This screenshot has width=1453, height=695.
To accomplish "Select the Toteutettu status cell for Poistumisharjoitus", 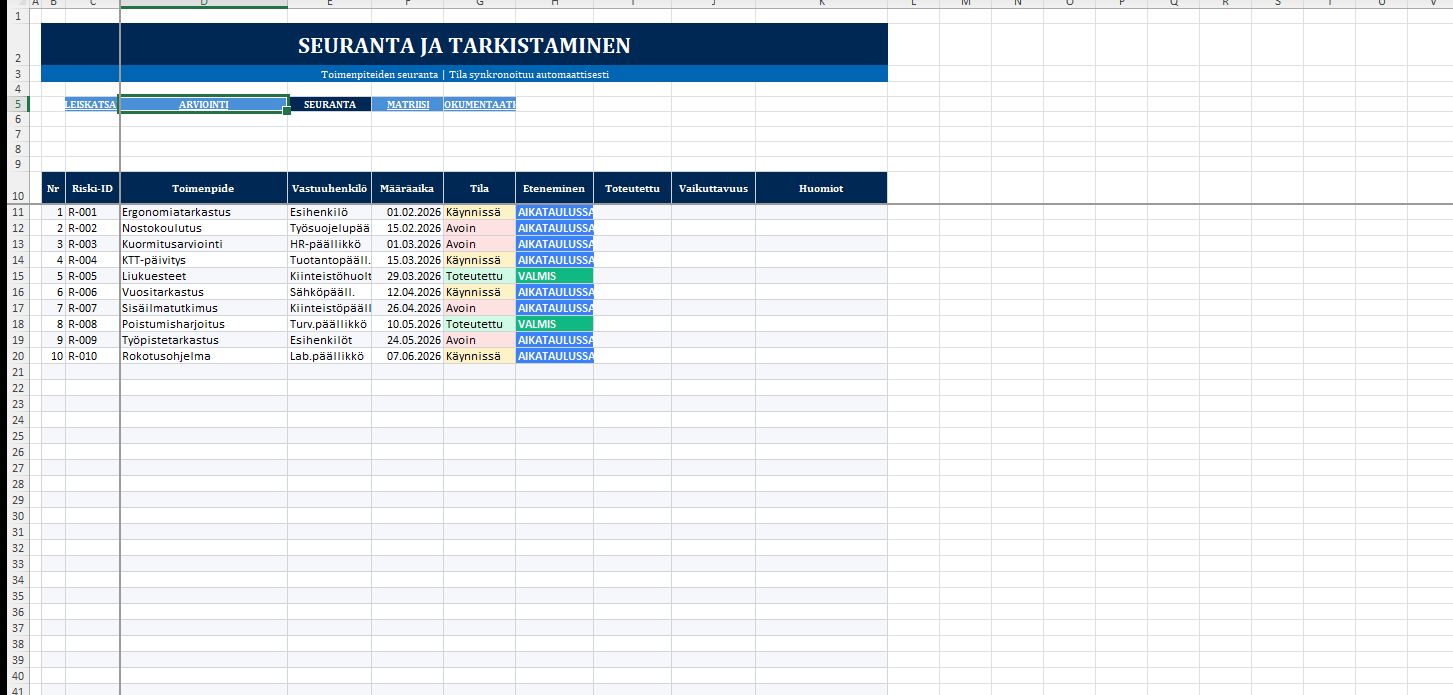I will click(x=479, y=324).
